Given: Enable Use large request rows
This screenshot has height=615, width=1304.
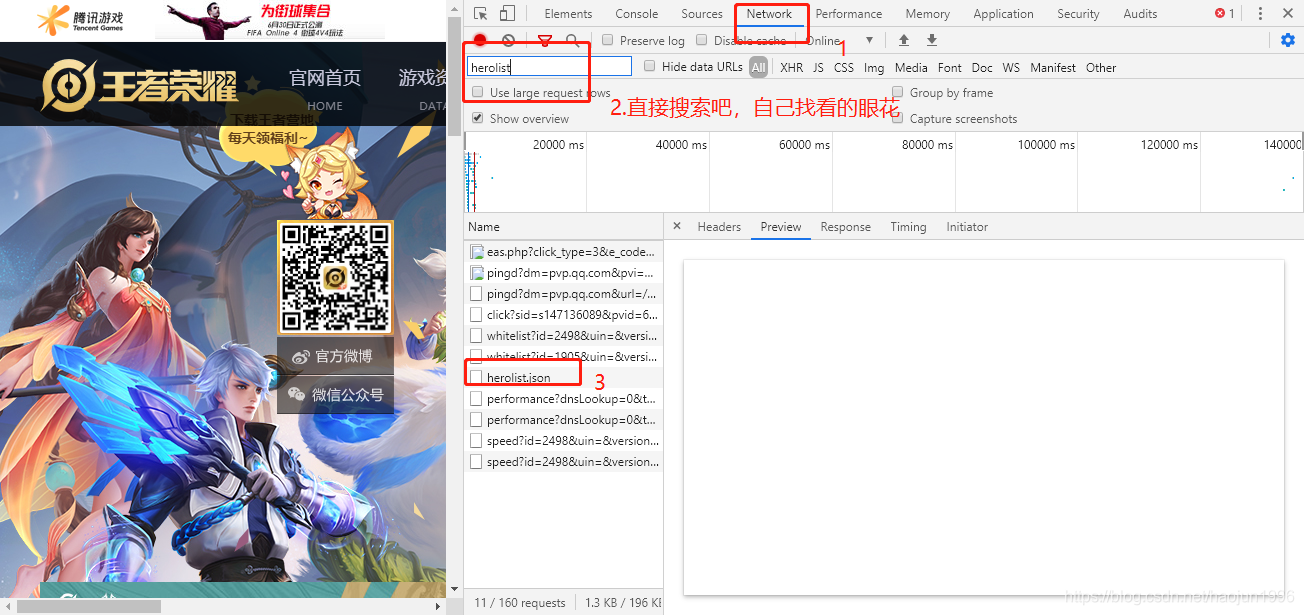Looking at the screenshot, I should coord(478,93).
